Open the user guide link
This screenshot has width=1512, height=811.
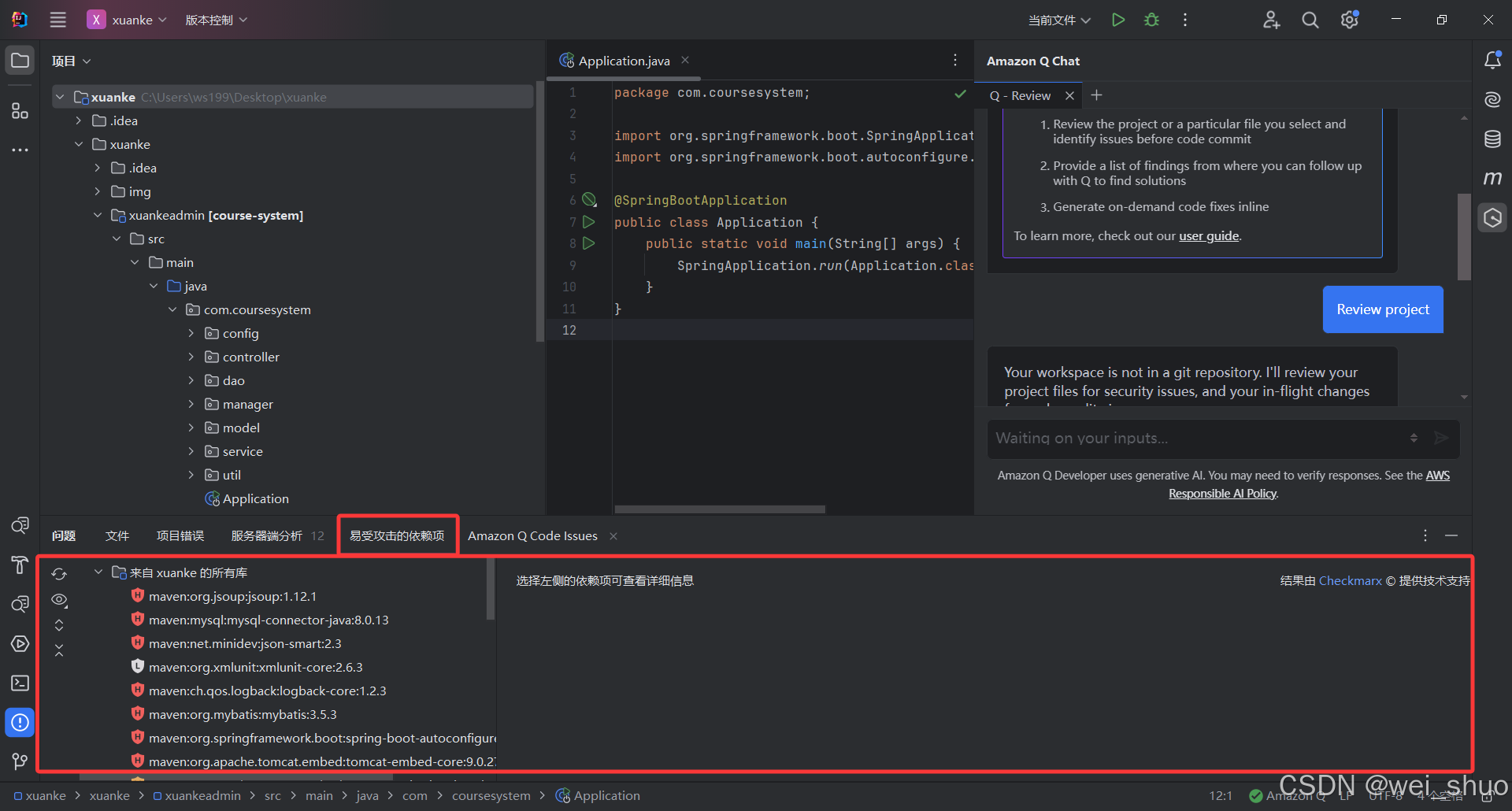click(1209, 236)
